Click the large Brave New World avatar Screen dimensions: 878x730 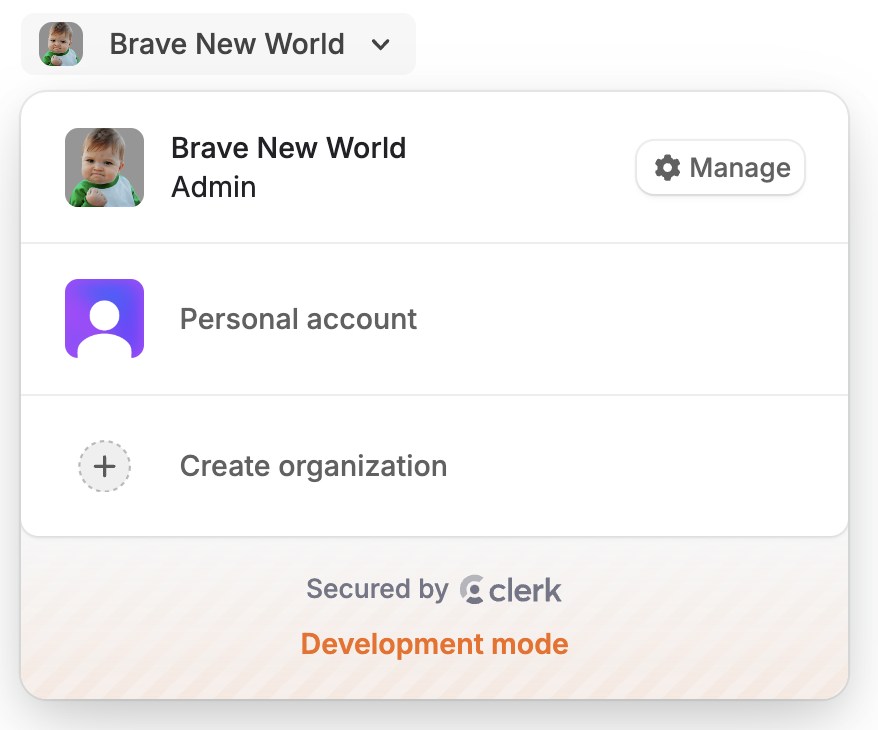105,168
